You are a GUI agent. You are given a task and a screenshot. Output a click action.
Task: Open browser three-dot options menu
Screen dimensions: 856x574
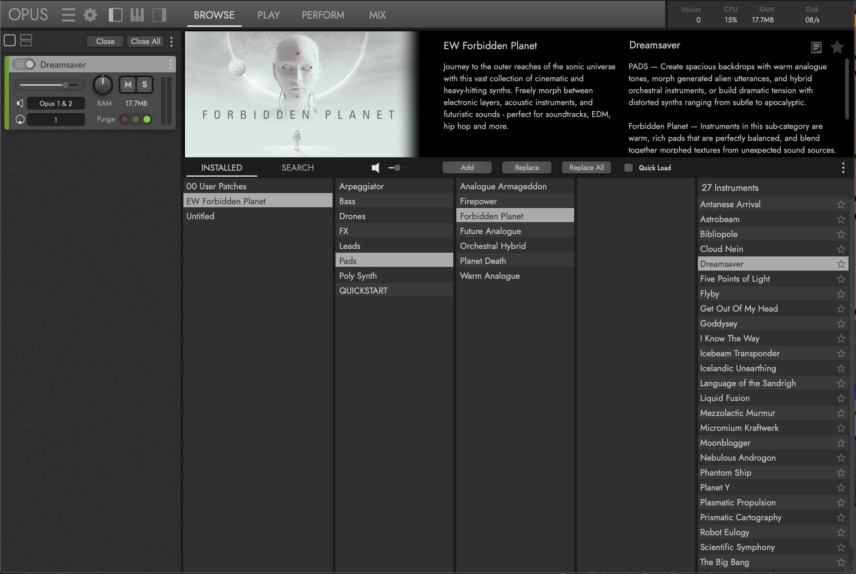tap(843, 168)
